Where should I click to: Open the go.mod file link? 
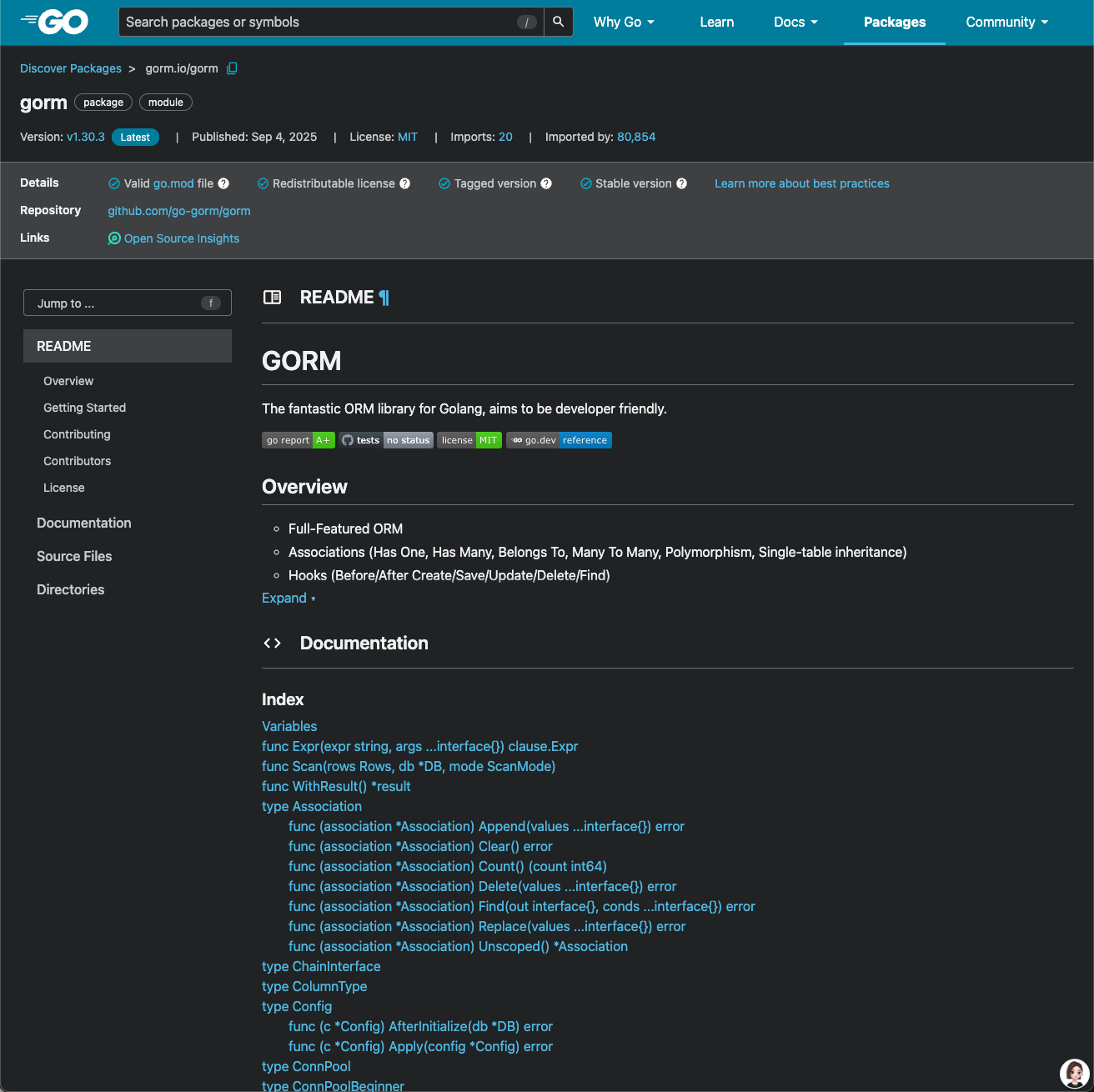pos(173,183)
